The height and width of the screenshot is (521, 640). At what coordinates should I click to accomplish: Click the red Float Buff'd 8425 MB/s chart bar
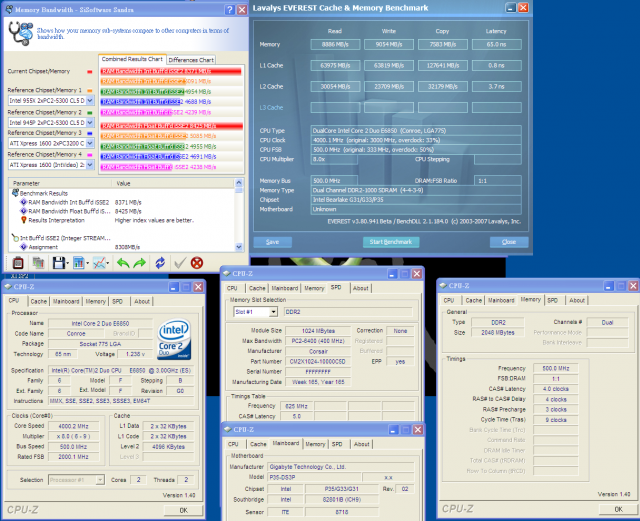point(172,126)
